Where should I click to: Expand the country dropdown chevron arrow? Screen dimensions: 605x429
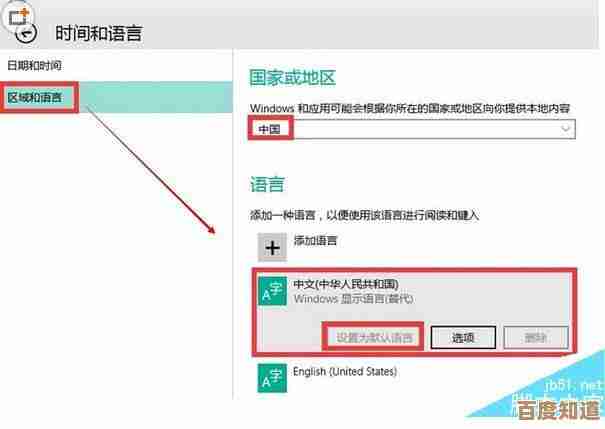(x=565, y=128)
